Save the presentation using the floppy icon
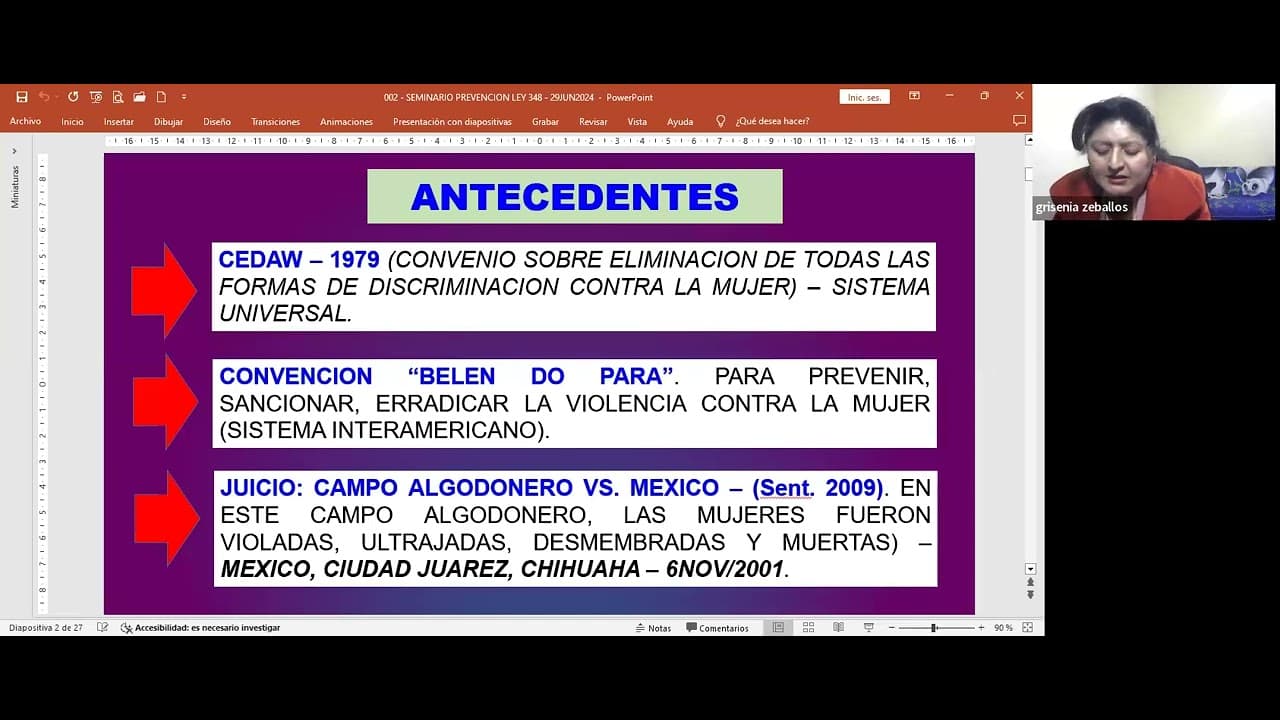This screenshot has width=1280, height=720. 22,97
